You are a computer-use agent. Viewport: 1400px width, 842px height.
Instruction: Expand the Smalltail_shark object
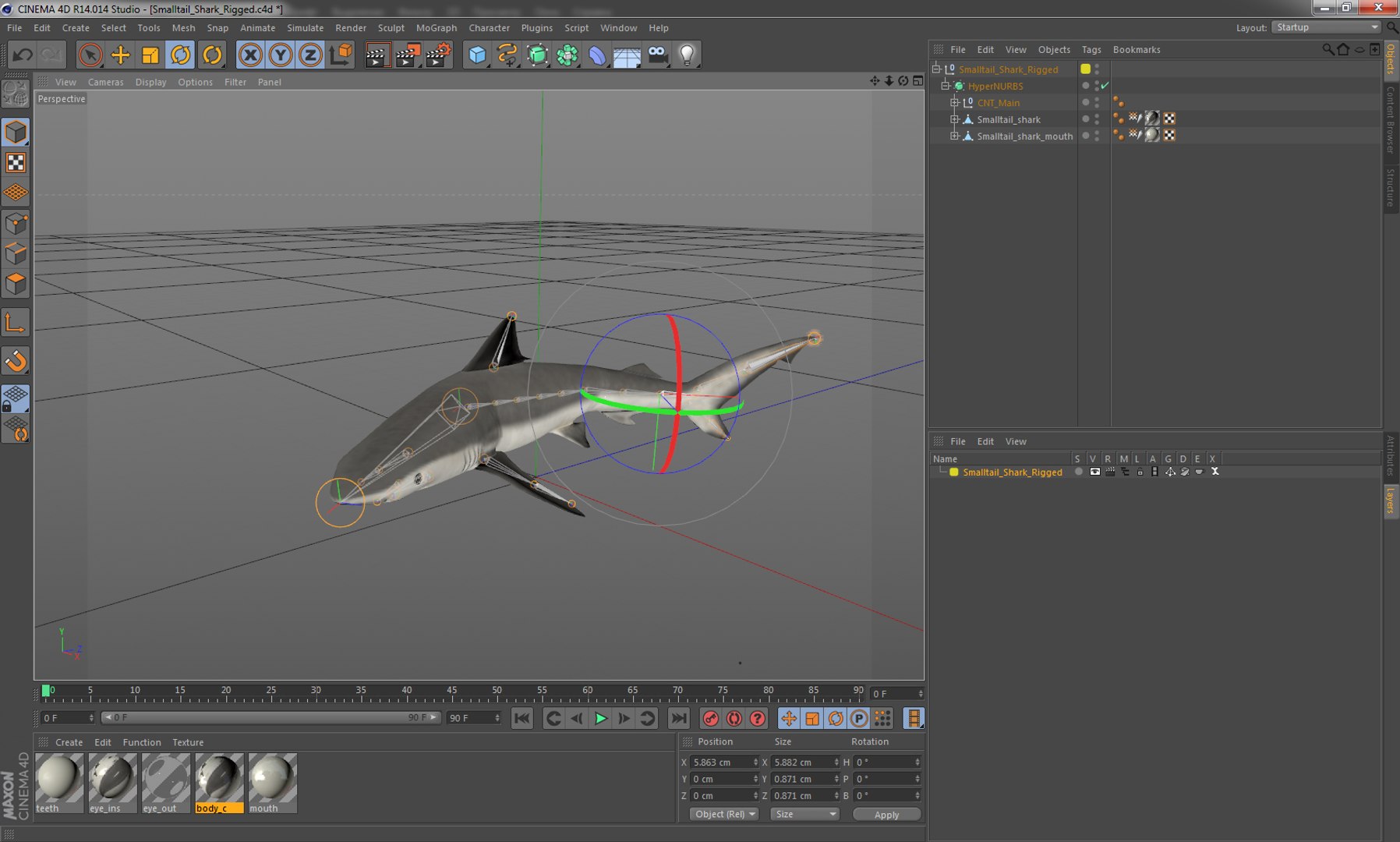pyautogui.click(x=954, y=119)
